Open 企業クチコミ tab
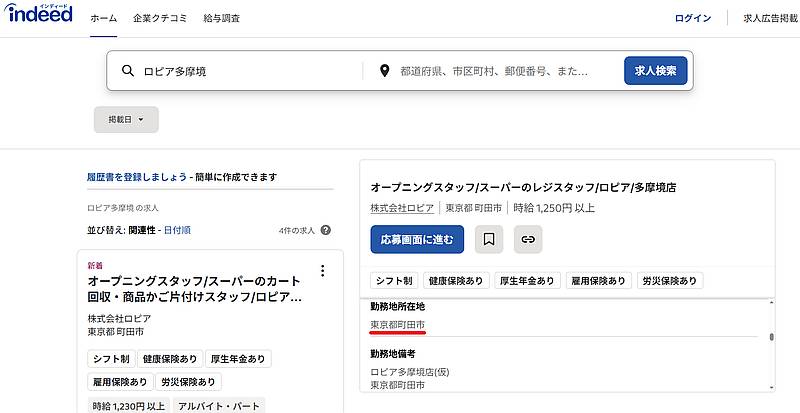Screen dimensions: 800x413 pos(160,18)
